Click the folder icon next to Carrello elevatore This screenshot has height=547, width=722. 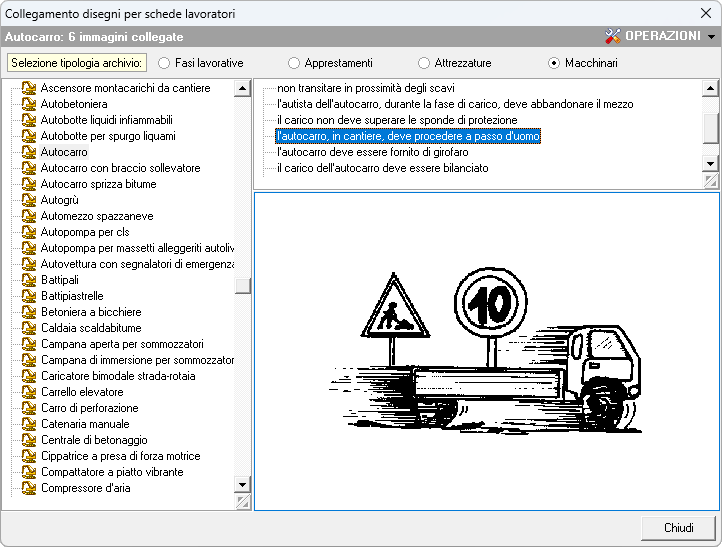[x=29, y=392]
